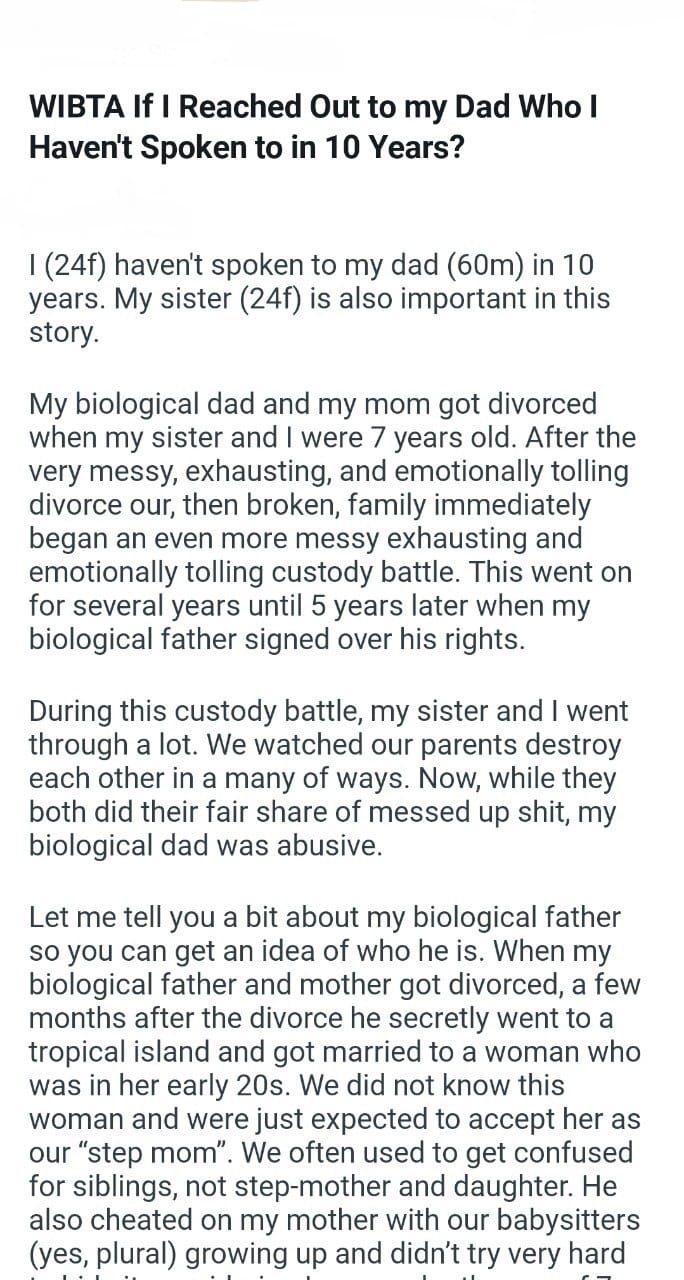Image resolution: width=684 pixels, height=1280 pixels.
Task: Tap the intro paragraph starting 'I (24f)'
Action: 319,298
